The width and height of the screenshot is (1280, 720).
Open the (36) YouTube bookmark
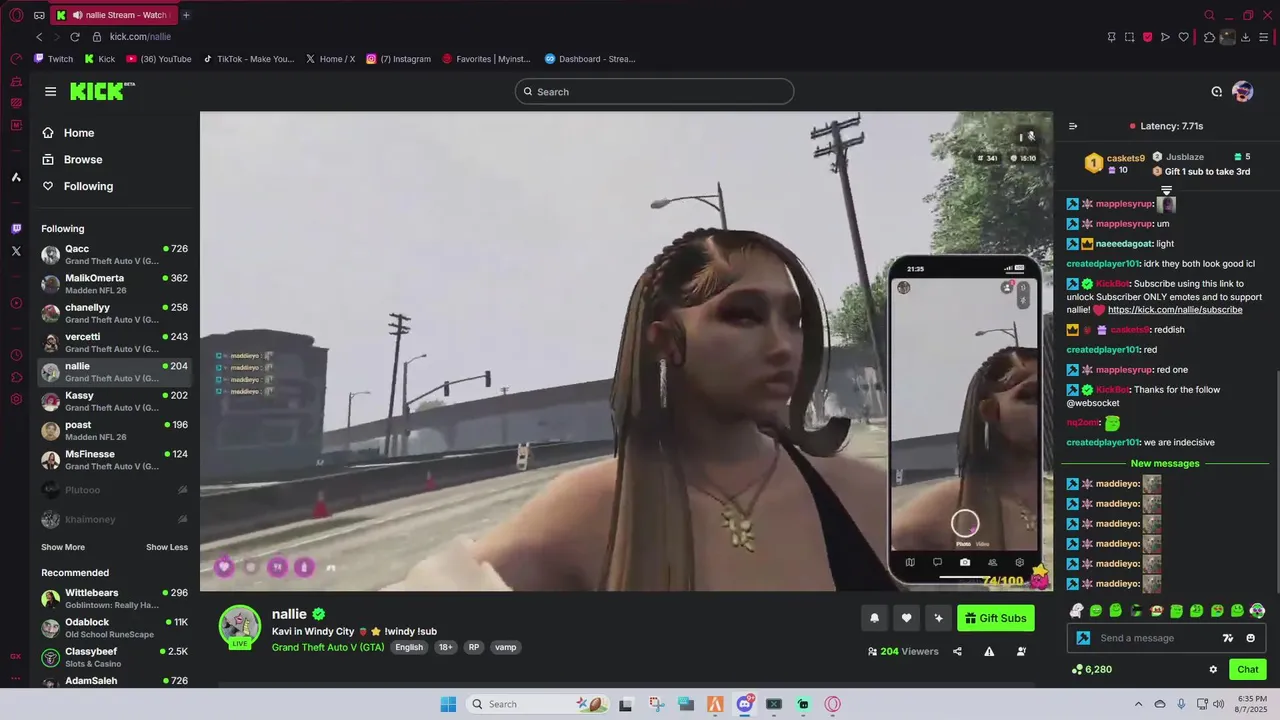[x=159, y=59]
